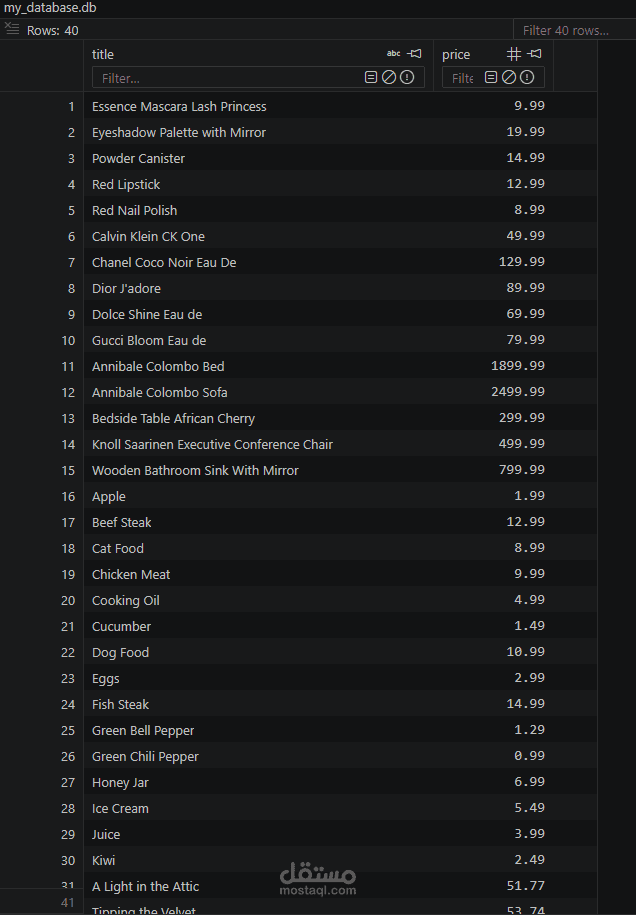
Task: Toggle the title filter's exclamation-circle option
Action: (x=407, y=77)
